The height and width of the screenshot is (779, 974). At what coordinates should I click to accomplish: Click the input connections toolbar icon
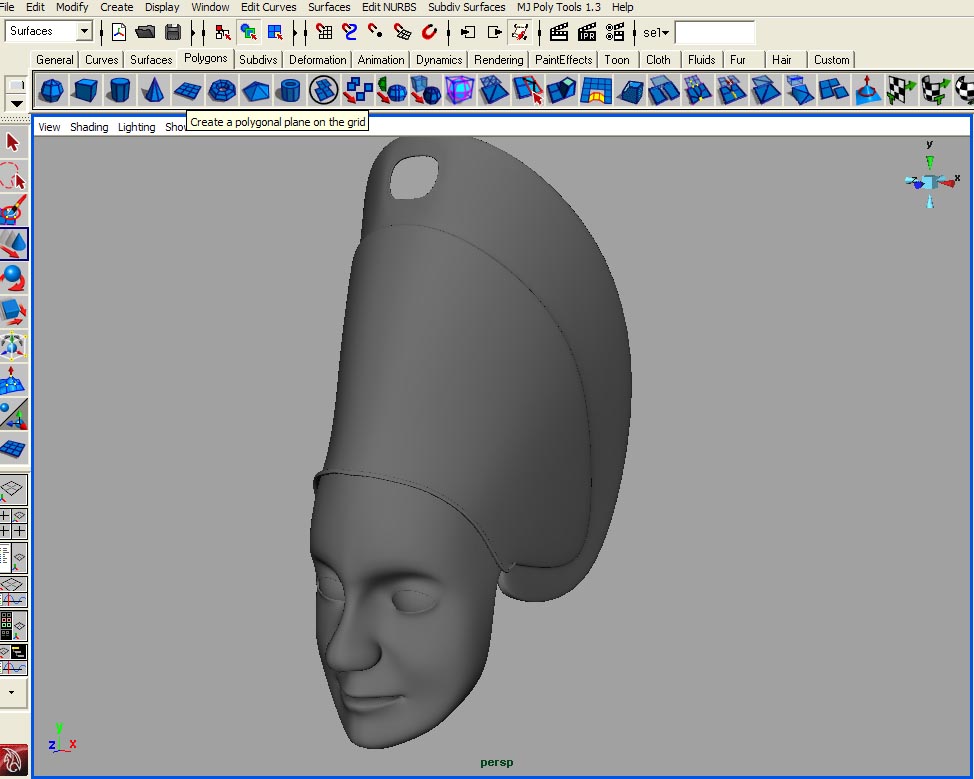(468, 32)
